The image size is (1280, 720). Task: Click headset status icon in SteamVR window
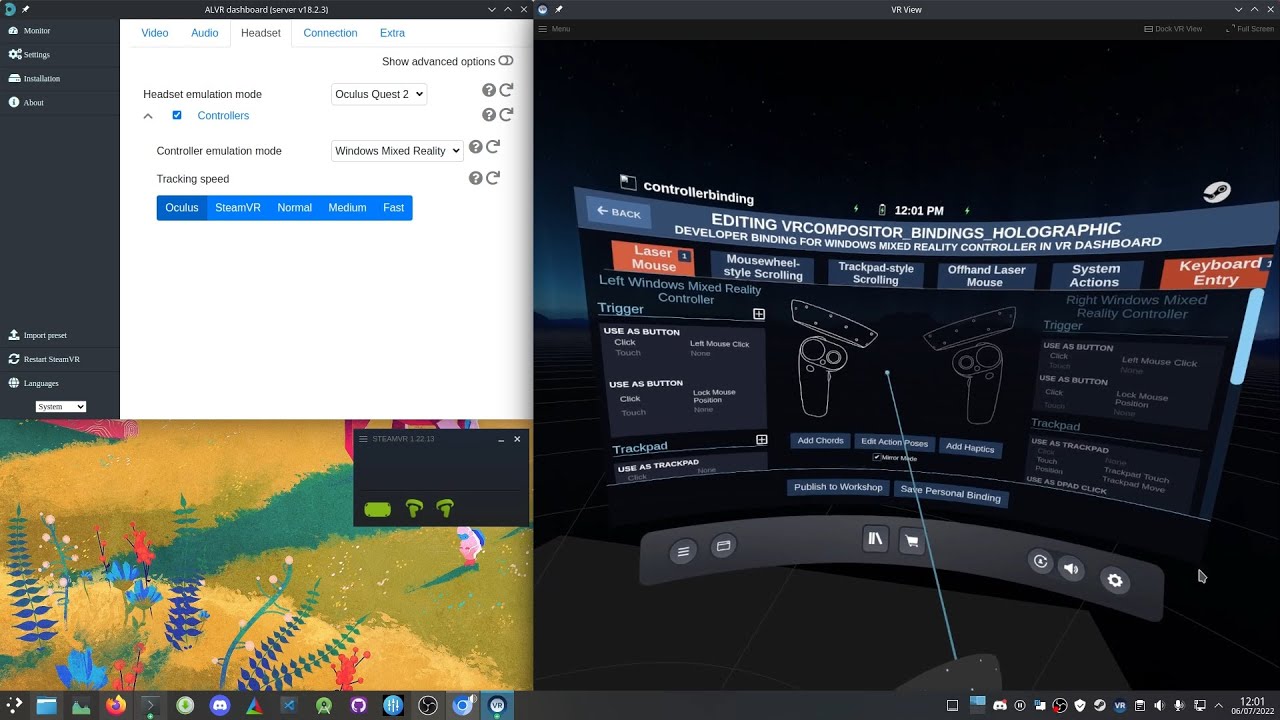(x=378, y=510)
